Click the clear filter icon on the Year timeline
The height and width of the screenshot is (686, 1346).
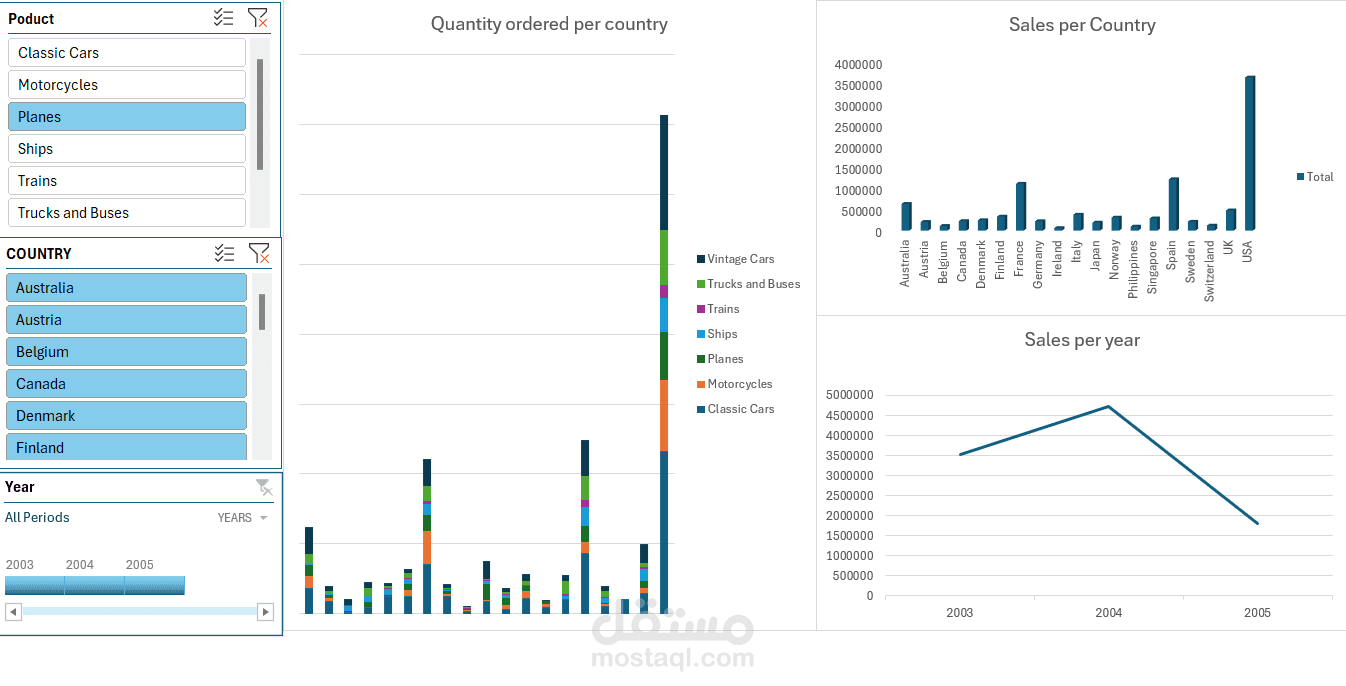(x=264, y=488)
